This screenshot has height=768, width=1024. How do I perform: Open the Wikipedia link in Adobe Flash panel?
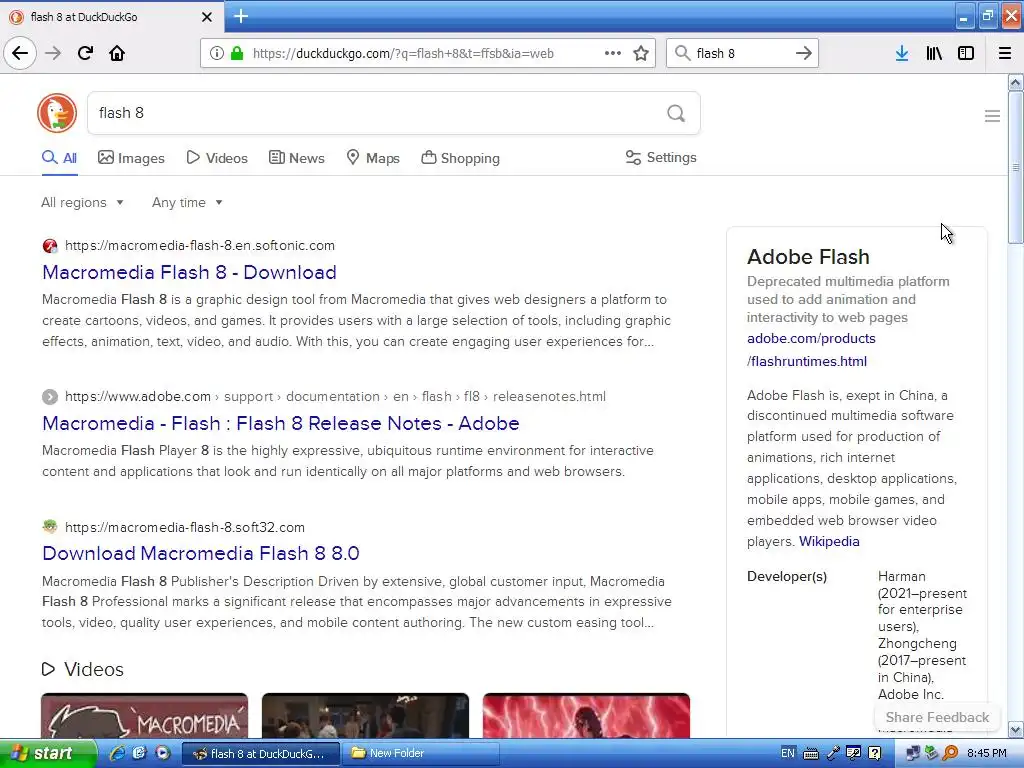(829, 541)
